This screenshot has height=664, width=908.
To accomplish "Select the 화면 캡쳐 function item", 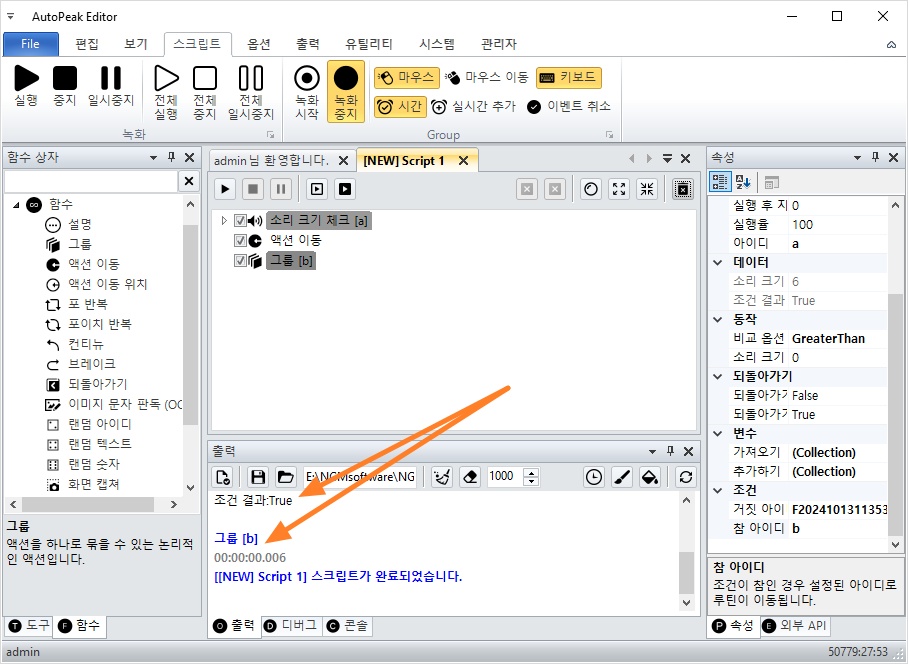I will pyautogui.click(x=83, y=484).
